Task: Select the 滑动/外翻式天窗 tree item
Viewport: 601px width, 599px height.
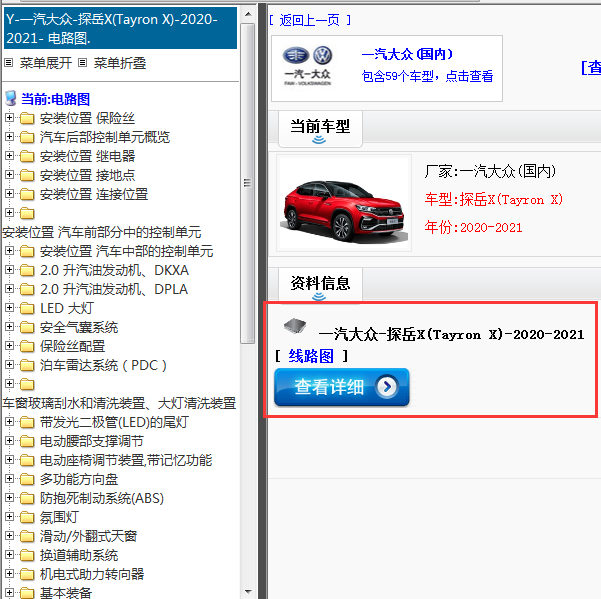Action: click(x=88, y=536)
